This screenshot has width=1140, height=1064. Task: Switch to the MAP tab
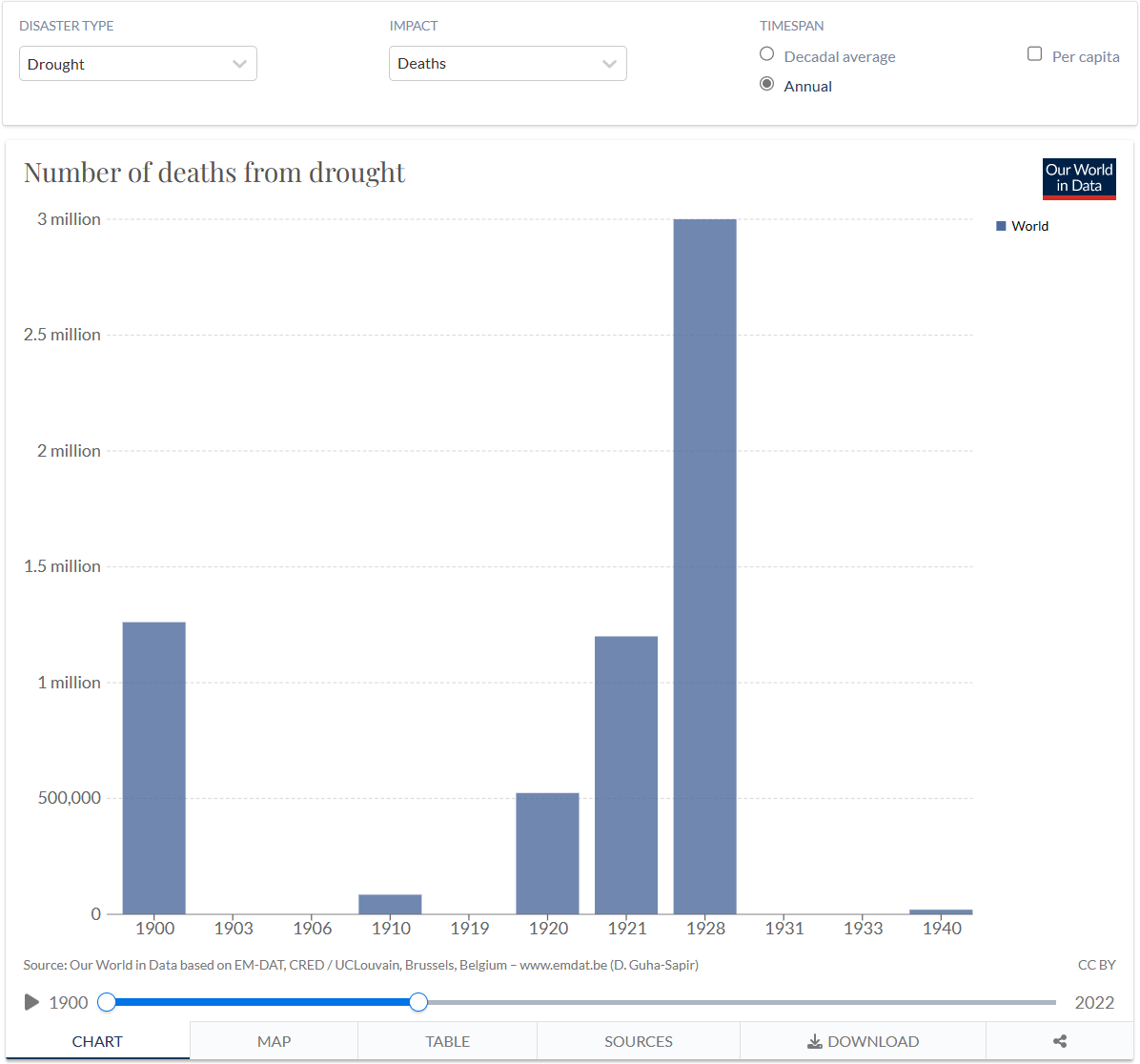click(274, 1041)
